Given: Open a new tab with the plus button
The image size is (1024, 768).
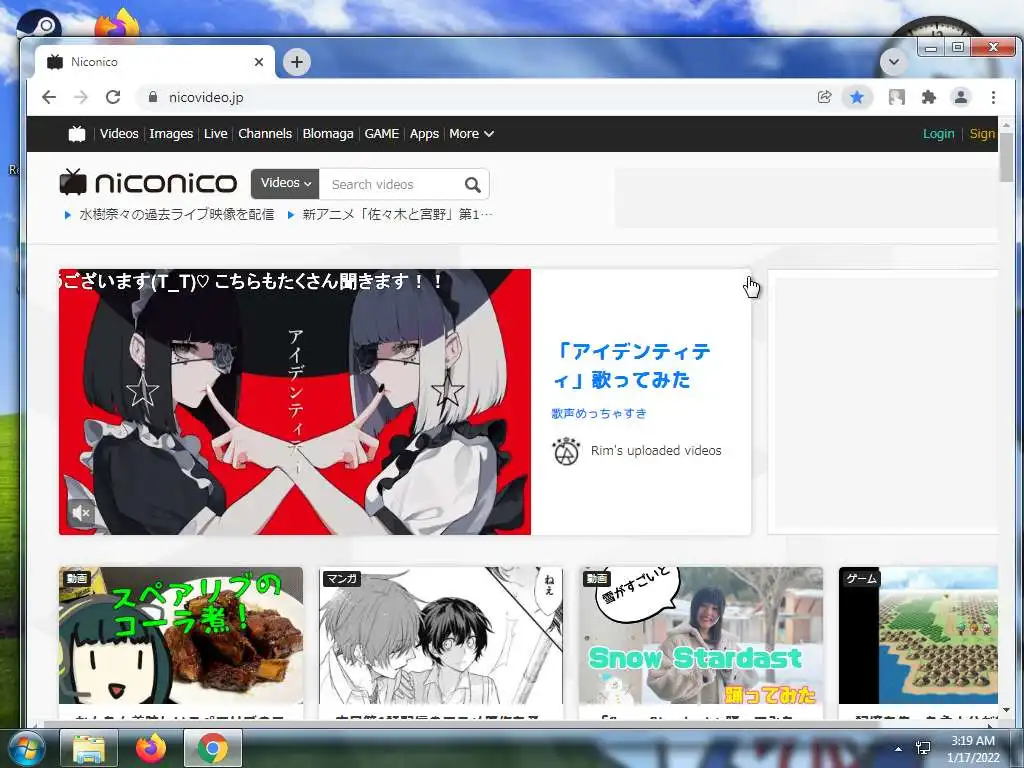Looking at the screenshot, I should point(296,62).
